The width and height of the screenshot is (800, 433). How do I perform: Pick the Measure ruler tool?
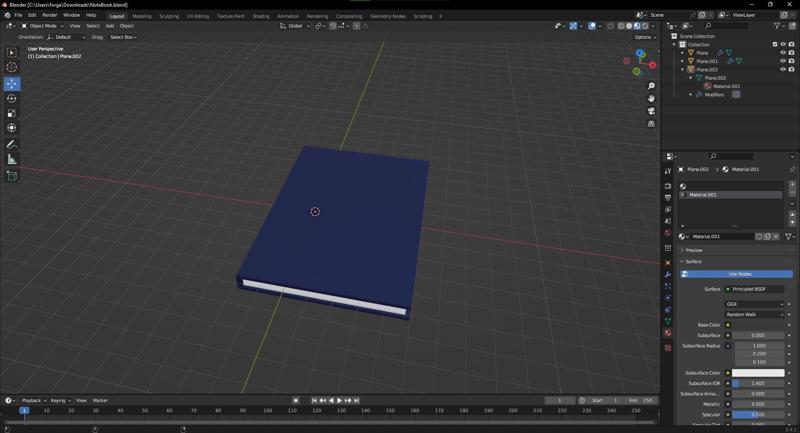click(12, 160)
